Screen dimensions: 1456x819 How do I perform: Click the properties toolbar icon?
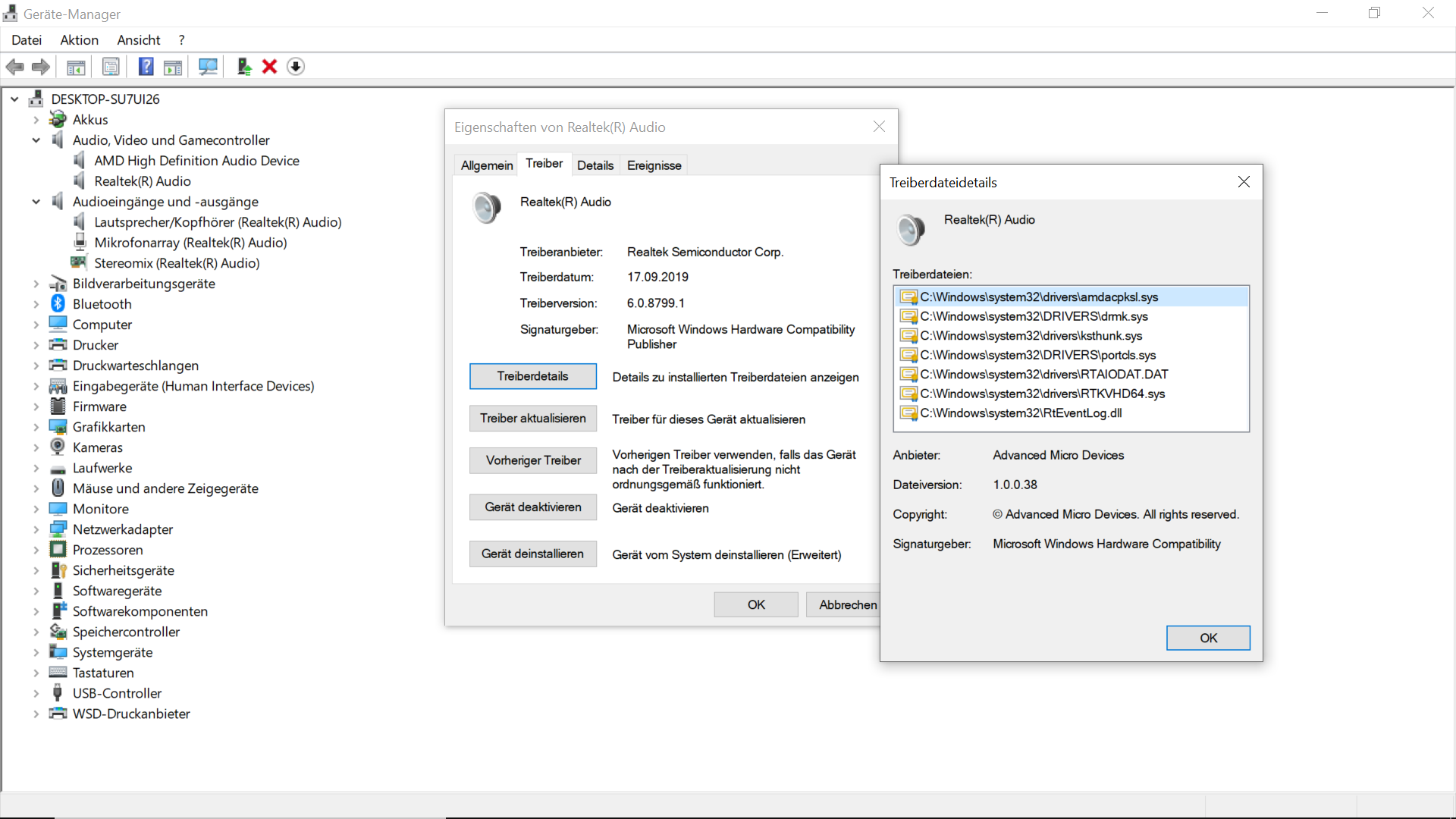click(111, 67)
